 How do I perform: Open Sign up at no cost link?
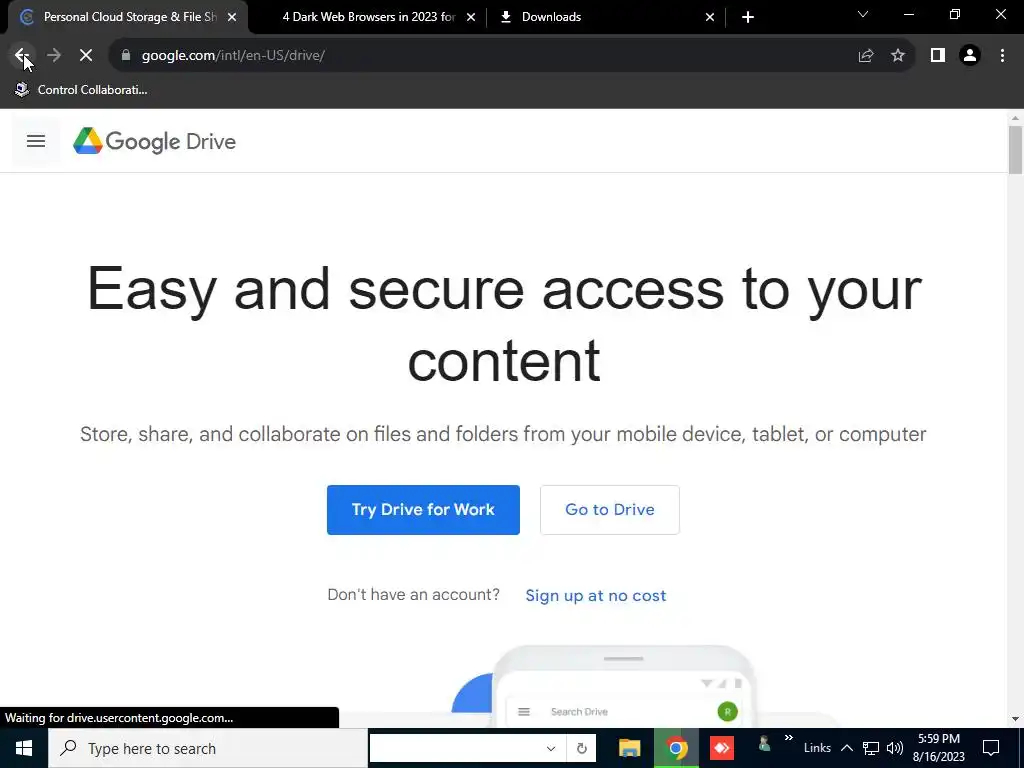coord(596,596)
